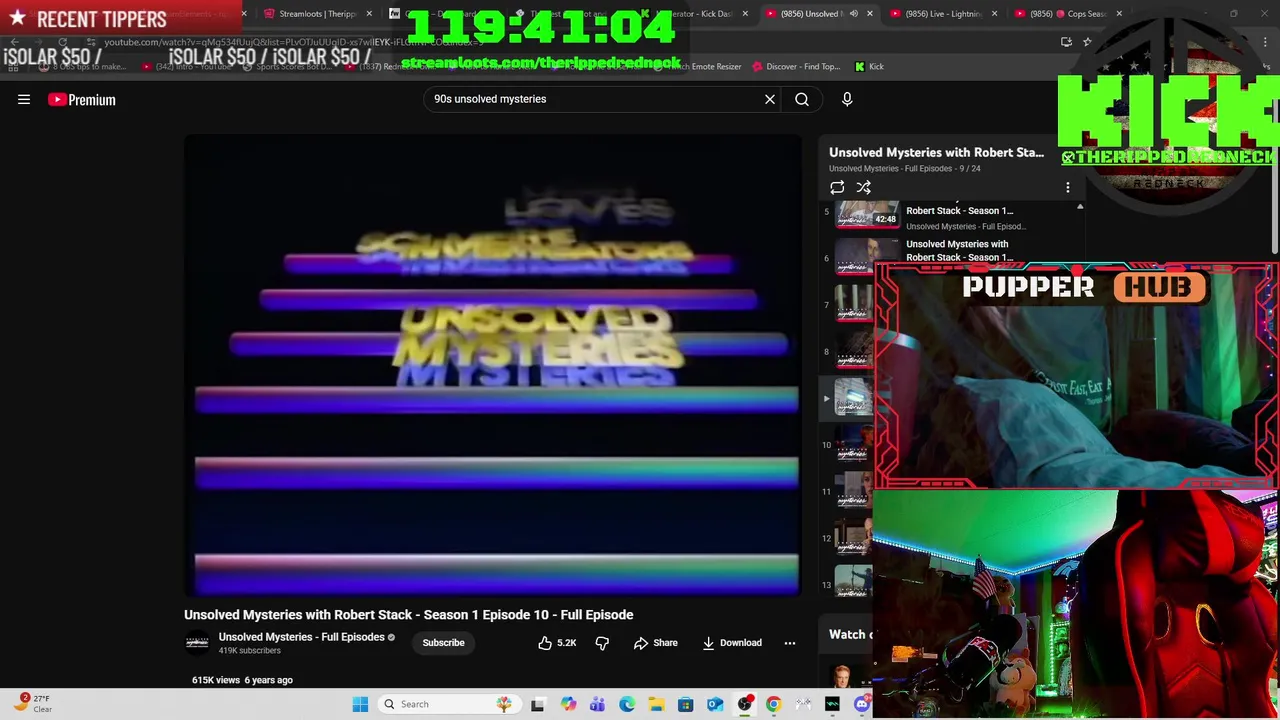Open the YouTube guide hamburger menu
The width and height of the screenshot is (1280, 720).
[x=24, y=99]
